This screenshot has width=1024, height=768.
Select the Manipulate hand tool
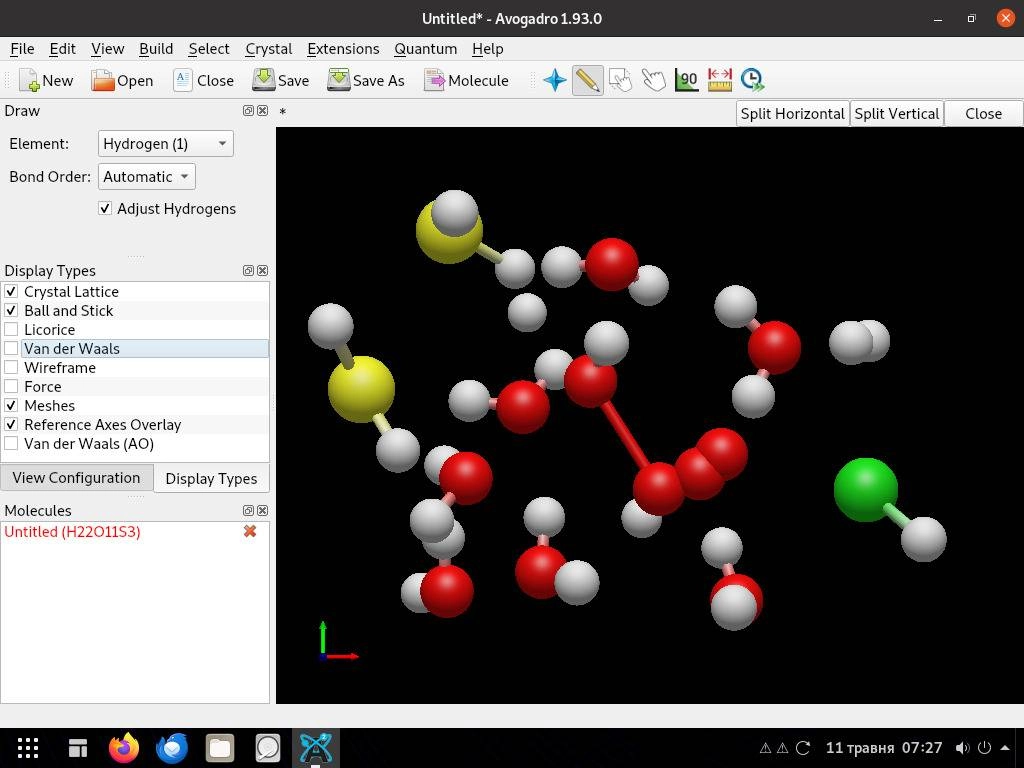(x=654, y=80)
